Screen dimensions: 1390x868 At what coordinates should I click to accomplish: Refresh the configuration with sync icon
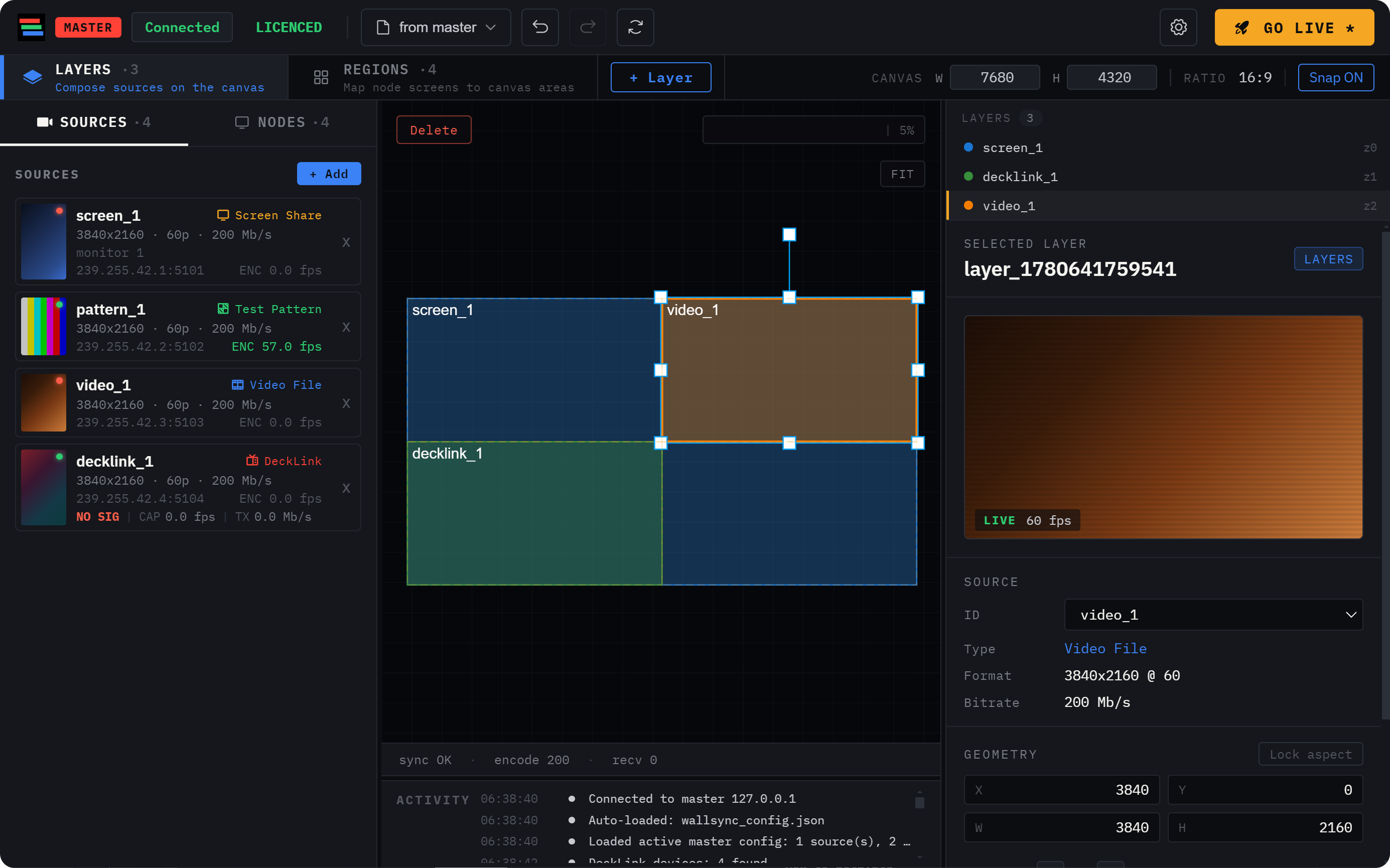(635, 27)
